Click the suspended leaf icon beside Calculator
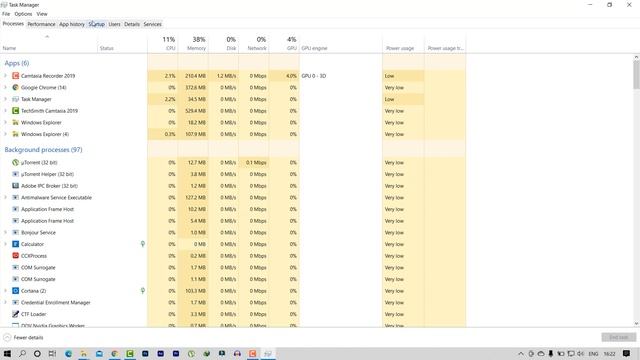The width and height of the screenshot is (640, 360). (142, 244)
